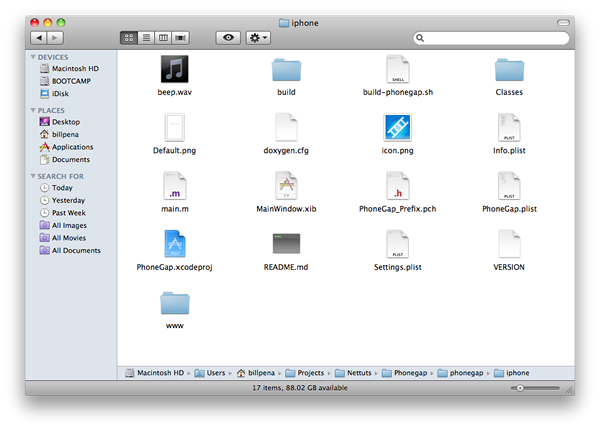Open the Action gear dropdown menu

258,38
